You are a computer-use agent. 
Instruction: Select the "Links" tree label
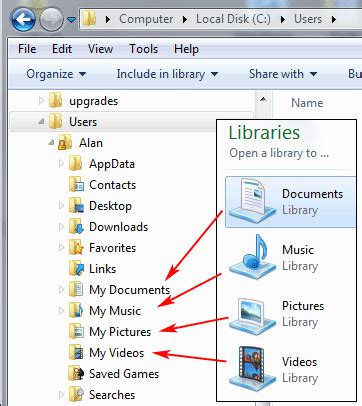(103, 269)
